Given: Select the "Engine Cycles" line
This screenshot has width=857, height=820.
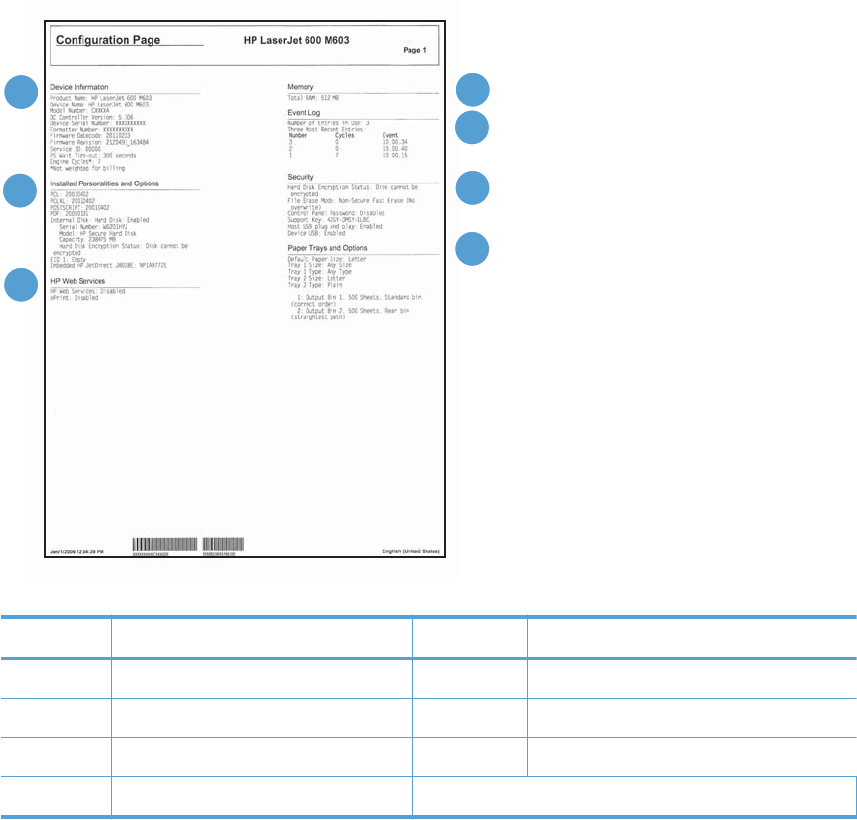Looking at the screenshot, I should pos(75,162).
